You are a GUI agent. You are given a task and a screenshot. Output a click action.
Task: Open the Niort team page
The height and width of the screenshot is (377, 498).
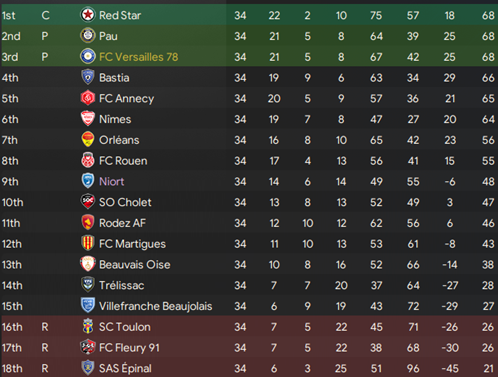[x=111, y=182]
